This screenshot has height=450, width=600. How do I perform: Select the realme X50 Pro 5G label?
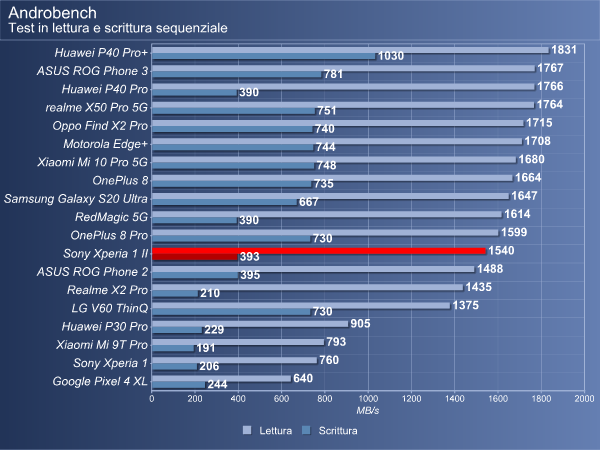pos(96,108)
